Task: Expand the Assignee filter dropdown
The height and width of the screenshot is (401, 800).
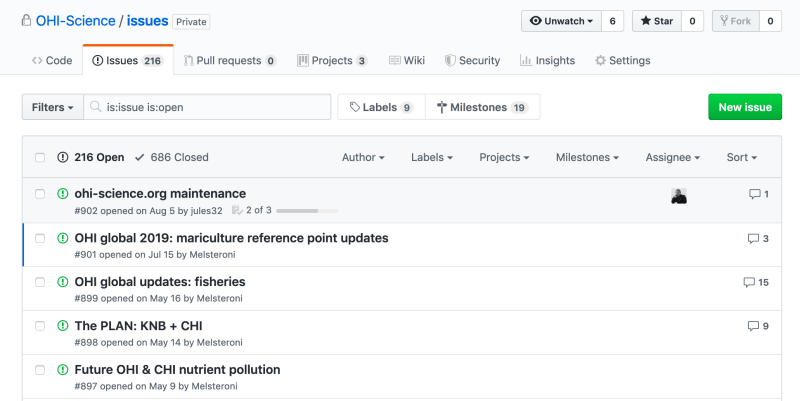Action: pyautogui.click(x=672, y=157)
